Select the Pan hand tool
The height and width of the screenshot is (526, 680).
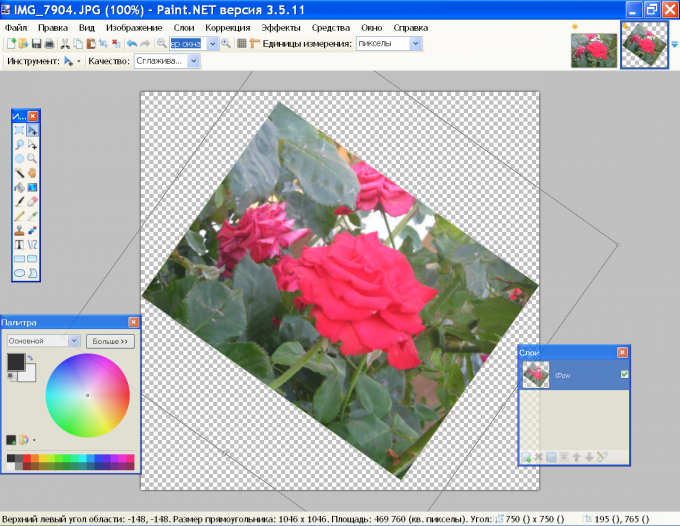click(32, 173)
